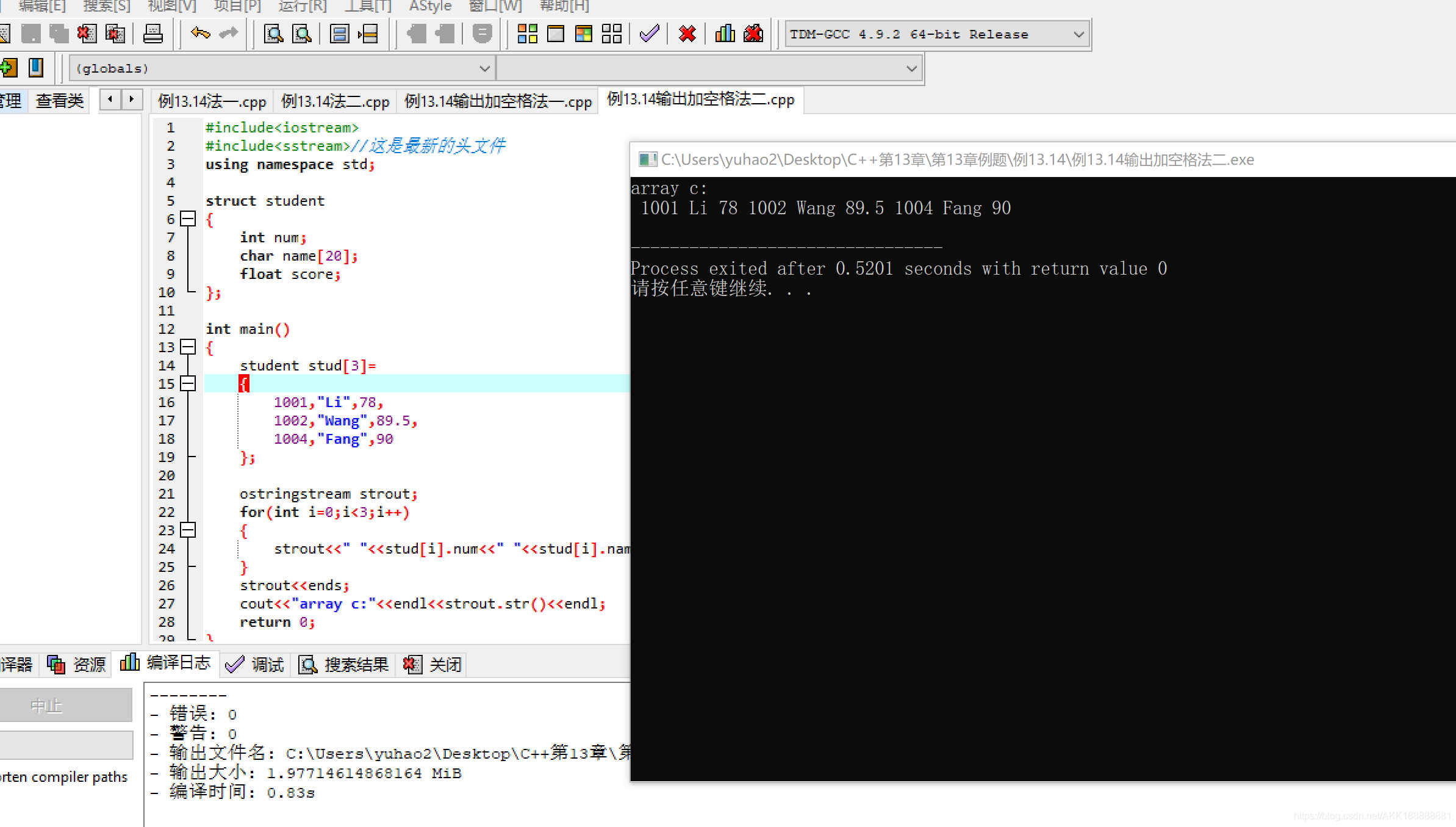Open the 视图[V] menu
This screenshot has height=827, width=1456.
pos(172,6)
